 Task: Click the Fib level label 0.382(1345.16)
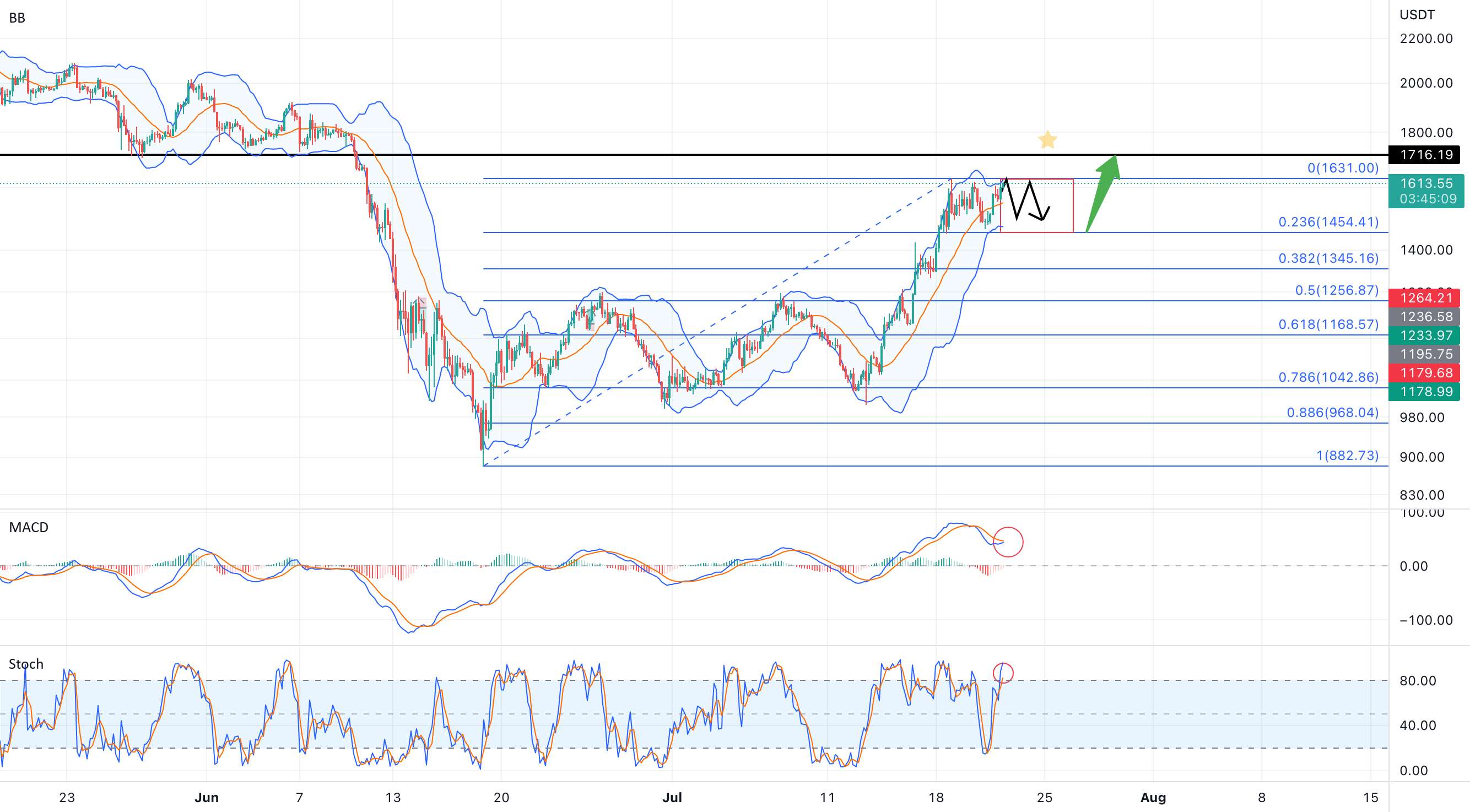tap(1328, 258)
